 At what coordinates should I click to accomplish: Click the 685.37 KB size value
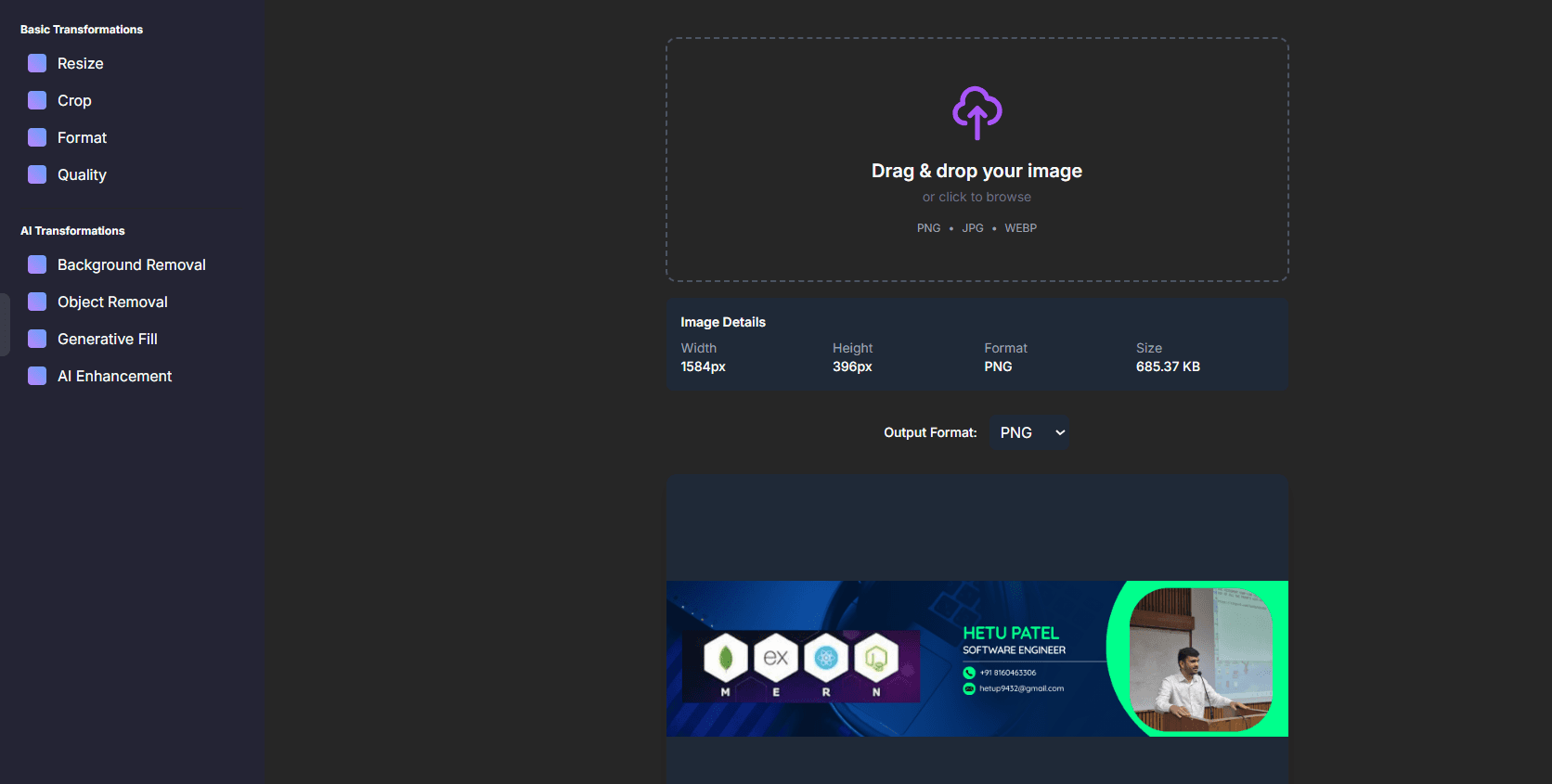1168,366
